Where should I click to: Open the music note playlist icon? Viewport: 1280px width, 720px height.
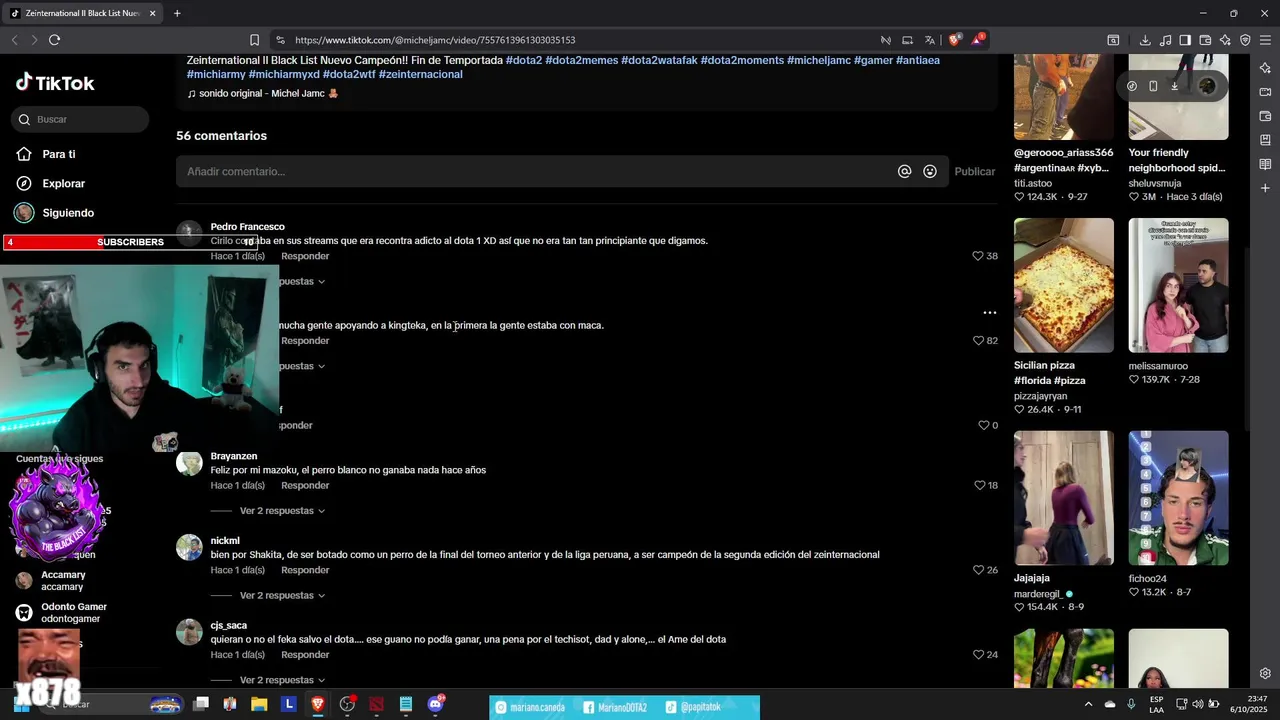tap(1165, 40)
